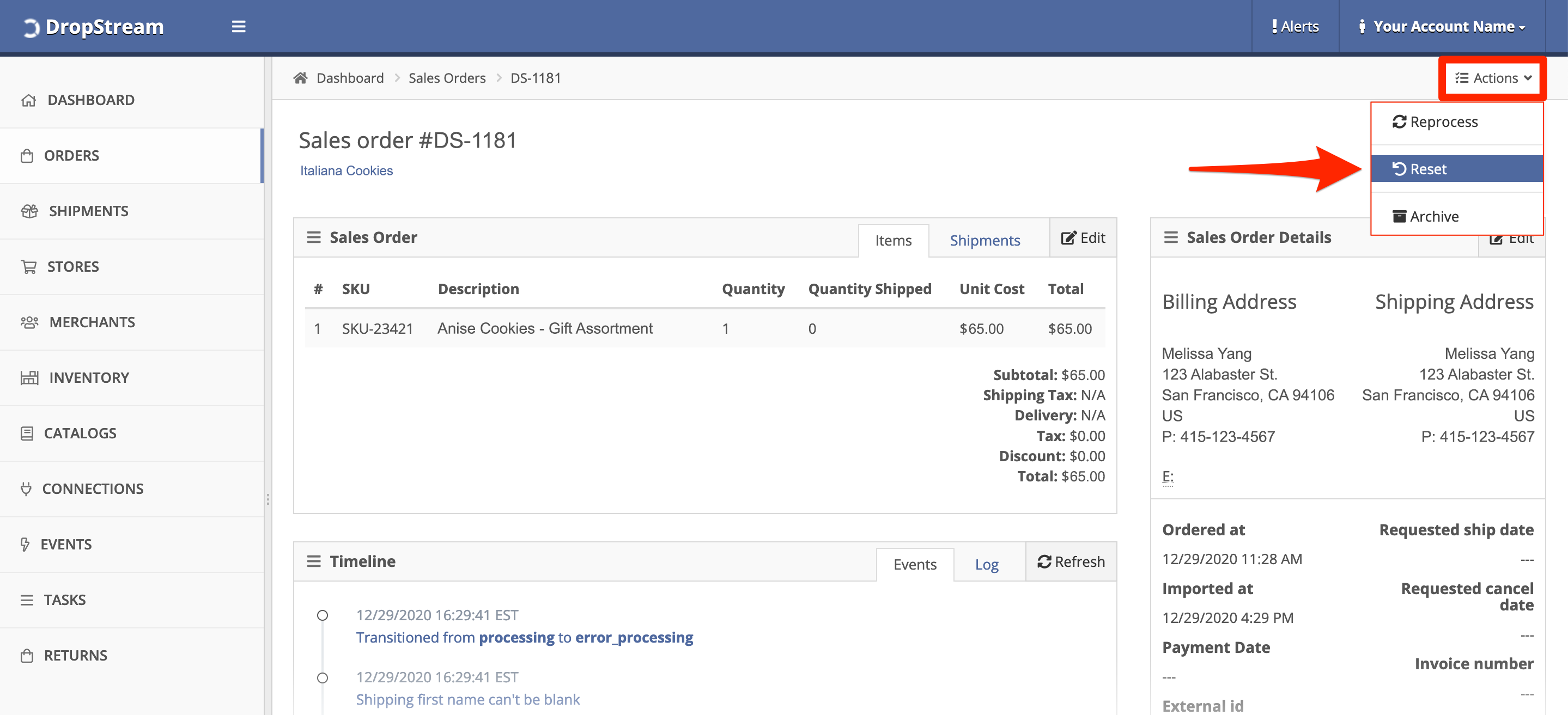The image size is (1568, 715).
Task: Switch to Timeline Events tab
Action: pos(914,564)
